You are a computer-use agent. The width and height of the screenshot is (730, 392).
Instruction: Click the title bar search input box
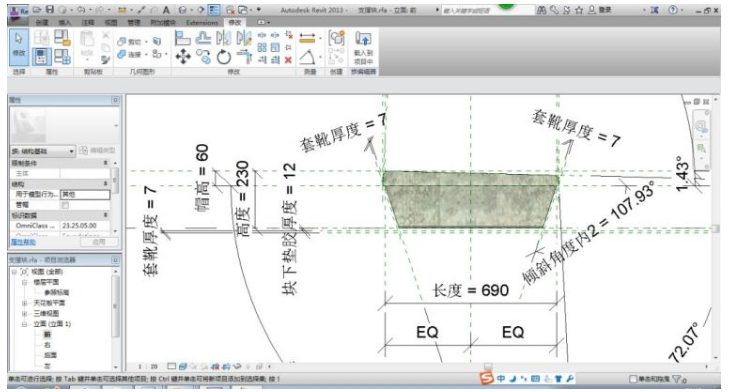(487, 10)
